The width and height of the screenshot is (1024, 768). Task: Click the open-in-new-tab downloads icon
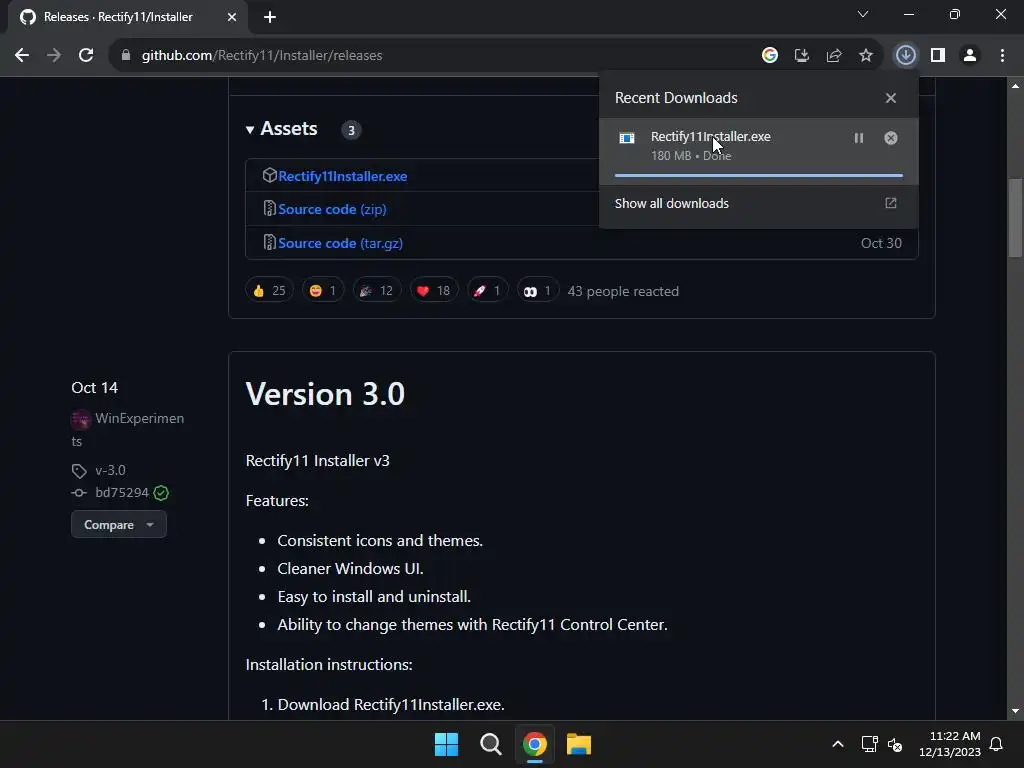(x=891, y=203)
